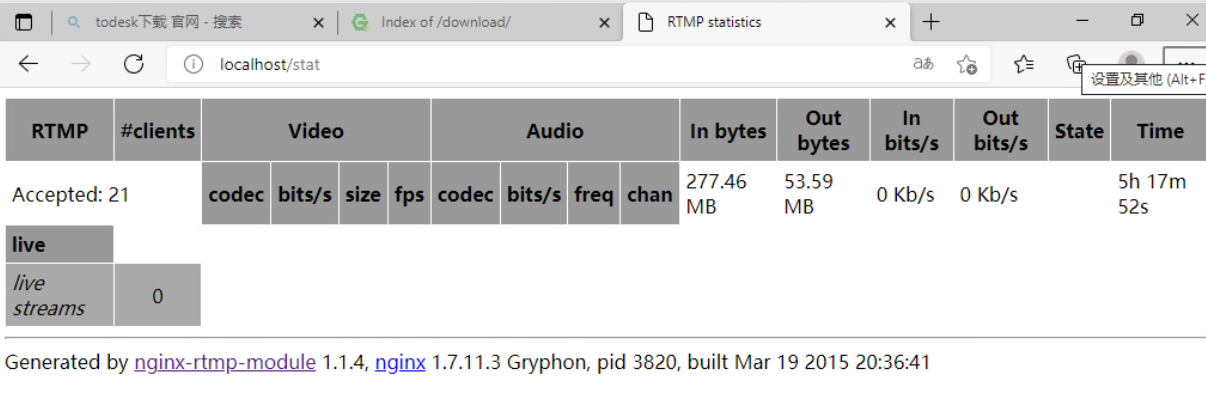Restore down the browser window

click(x=1136, y=21)
